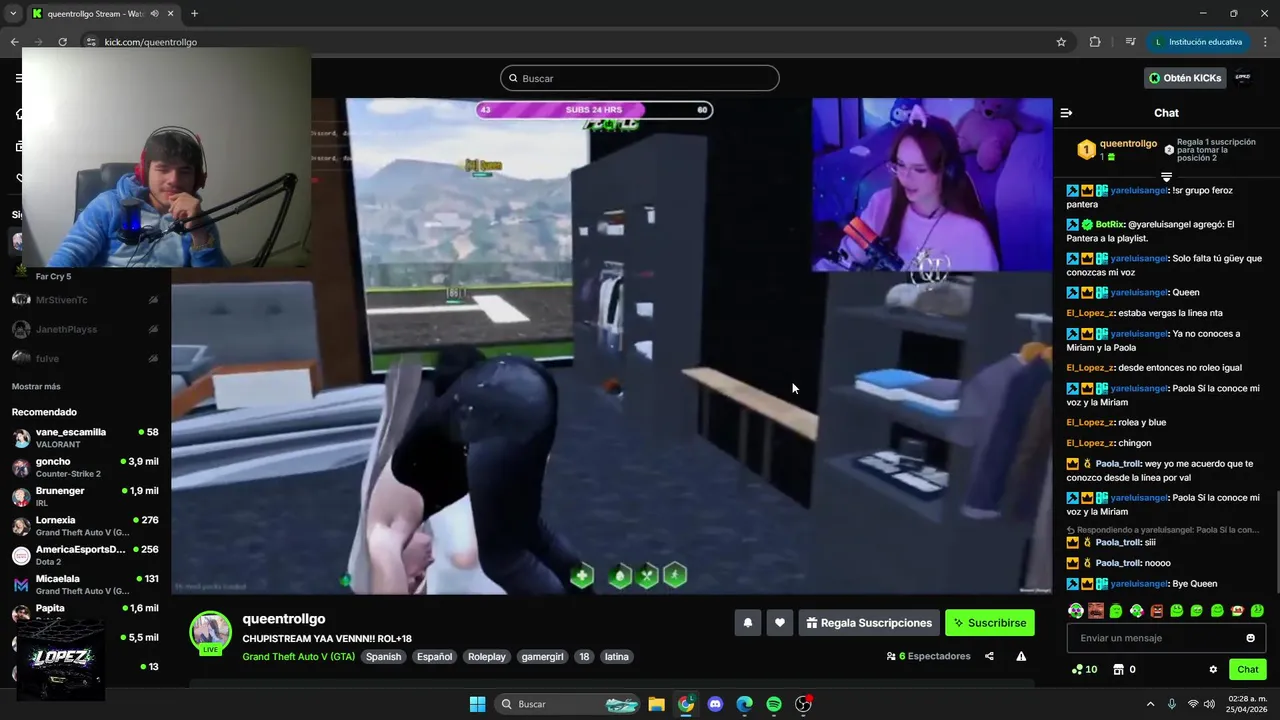Insert the mustached man face emote

(1096, 610)
